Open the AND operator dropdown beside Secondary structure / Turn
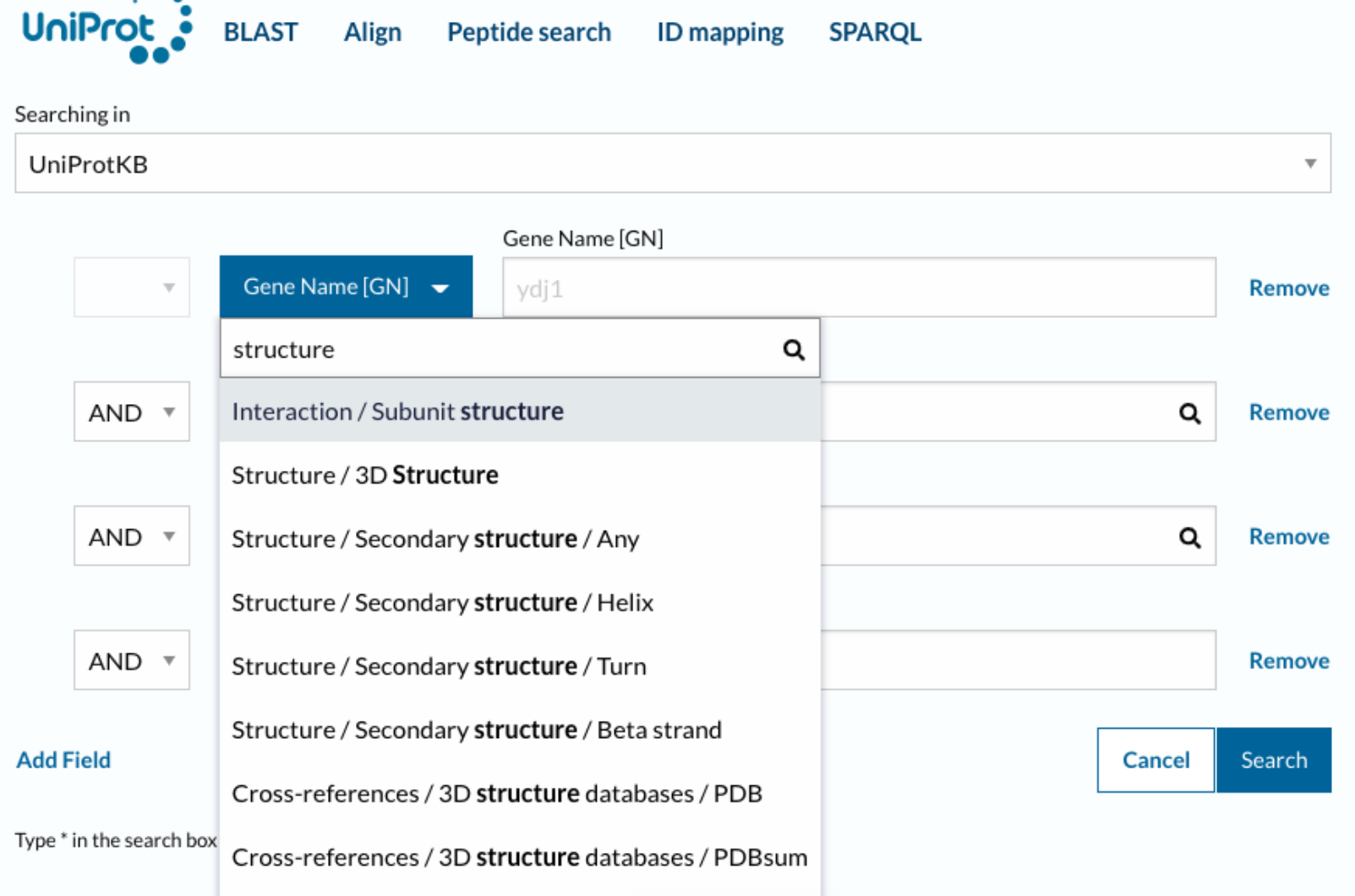Screen dimensions: 1355x896 tap(132, 660)
